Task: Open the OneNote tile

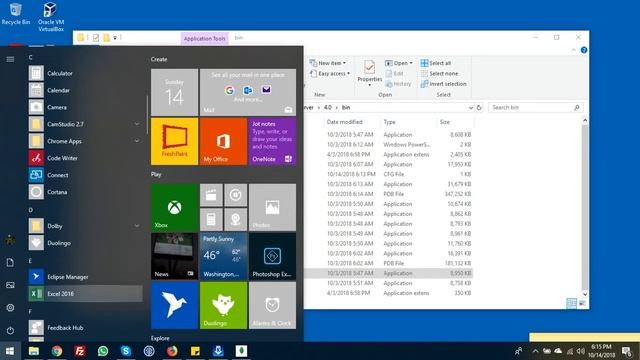Action: tap(272, 141)
